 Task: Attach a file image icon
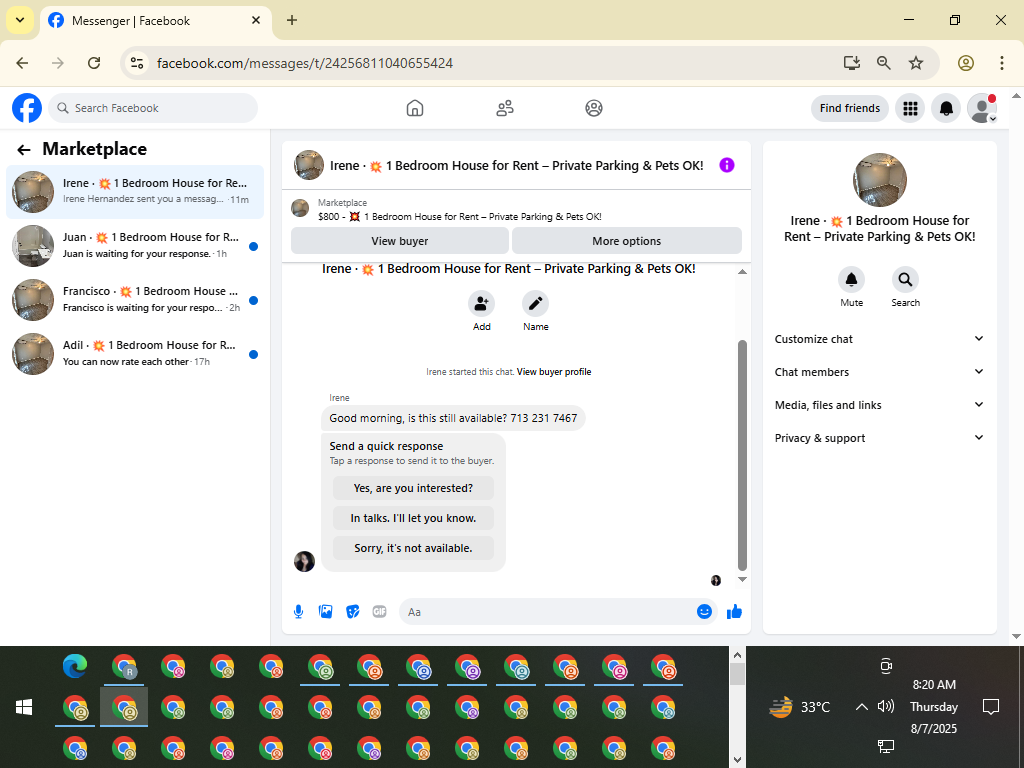tap(325, 612)
